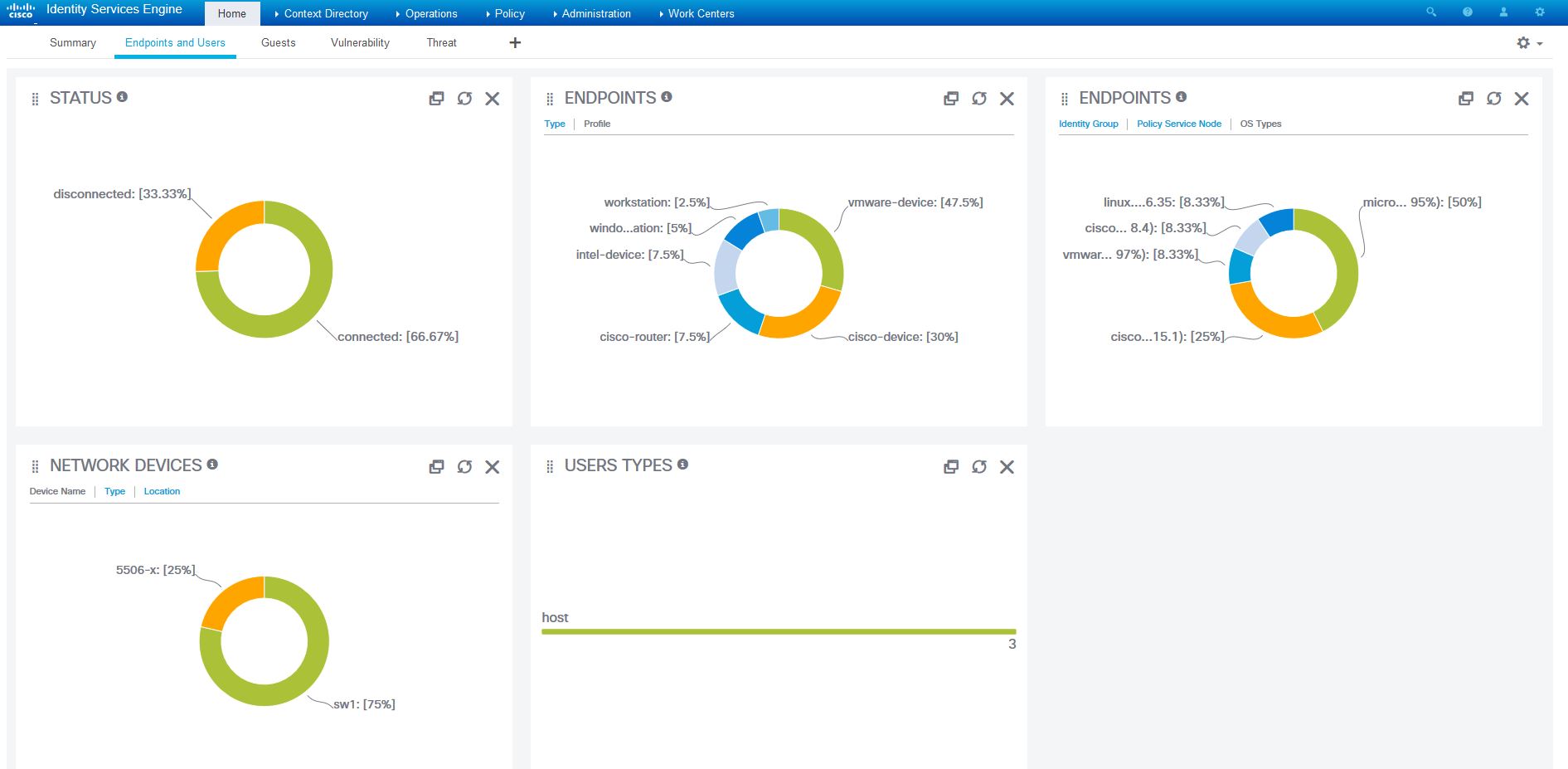Screen dimensions: 1568x769
Task: Open dashboard settings gear dropdown
Action: [1529, 43]
